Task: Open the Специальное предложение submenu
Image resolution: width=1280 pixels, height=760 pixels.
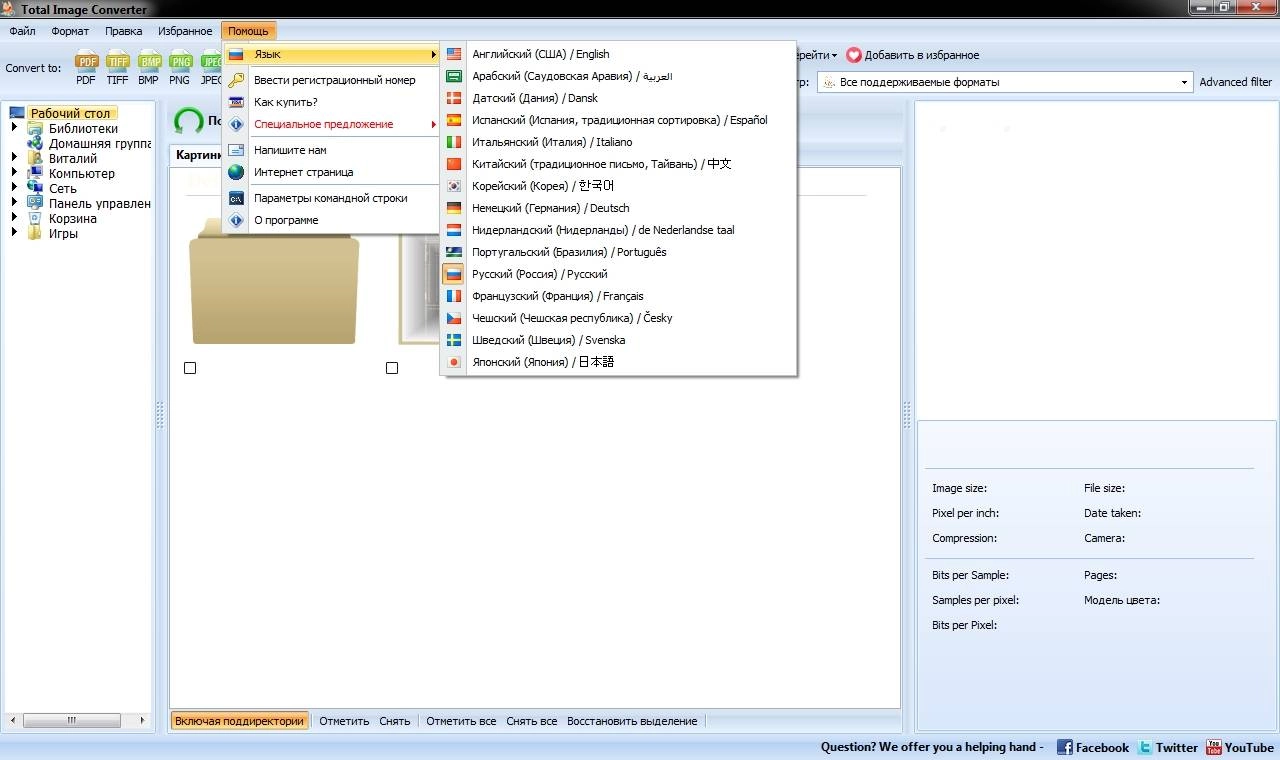Action: tap(332, 124)
